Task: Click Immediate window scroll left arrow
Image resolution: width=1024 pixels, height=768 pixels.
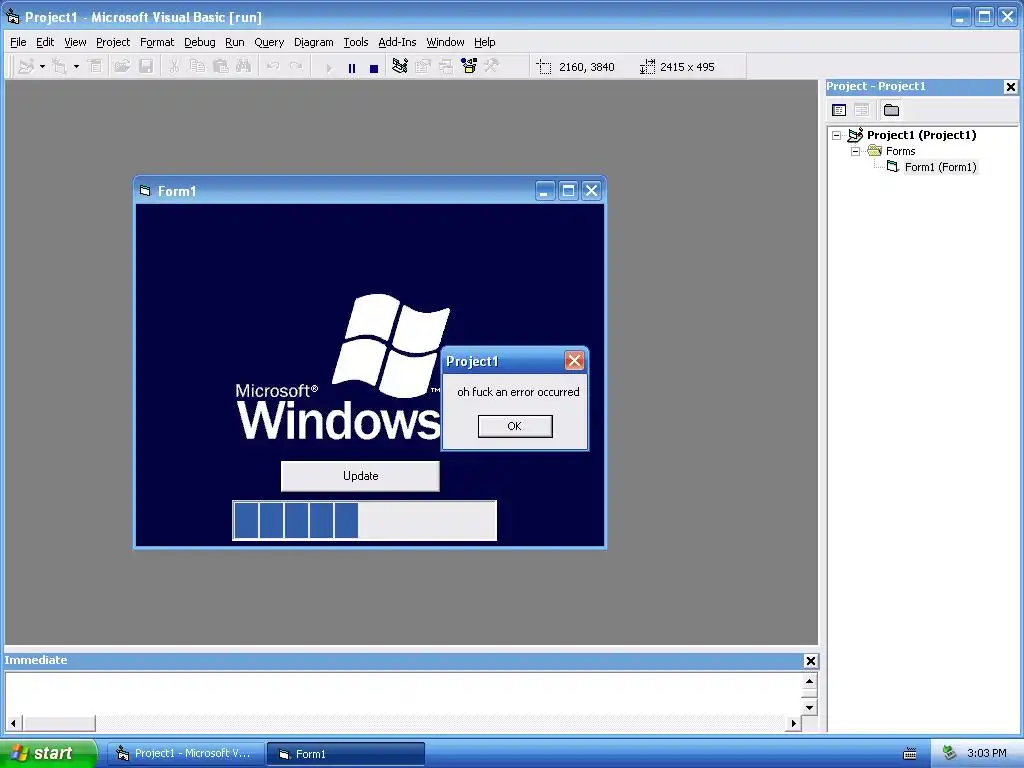Action: click(x=13, y=723)
